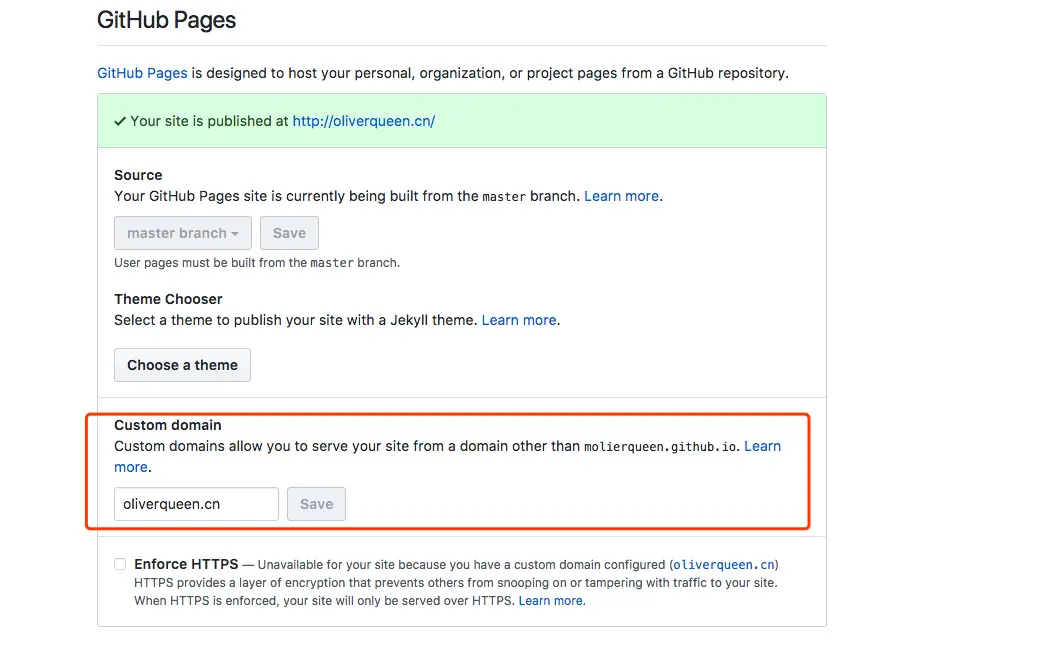
Task: Visit the published site URL http://oliverqueen.cn/
Action: [363, 121]
